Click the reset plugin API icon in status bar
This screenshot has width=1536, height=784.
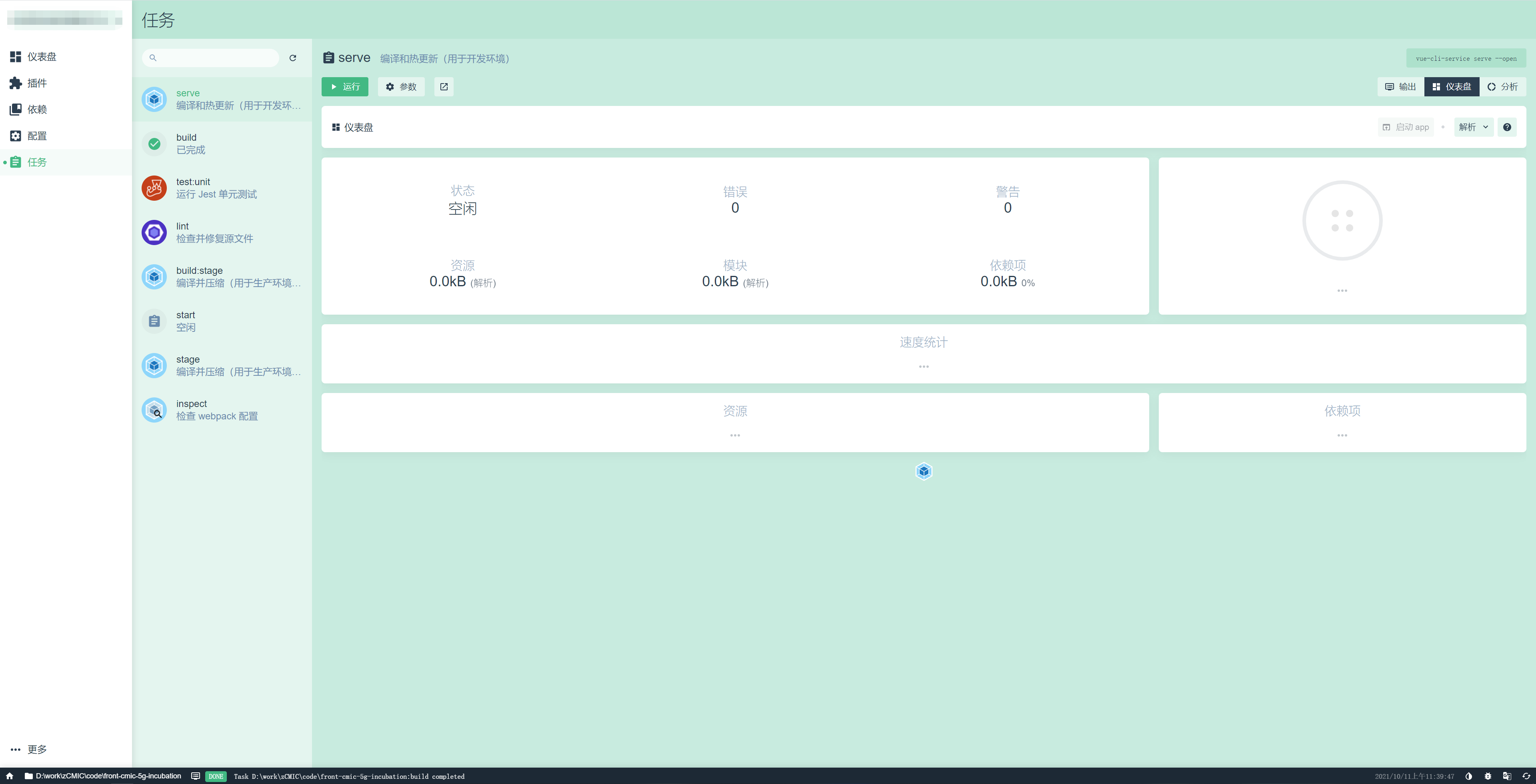click(1526, 776)
